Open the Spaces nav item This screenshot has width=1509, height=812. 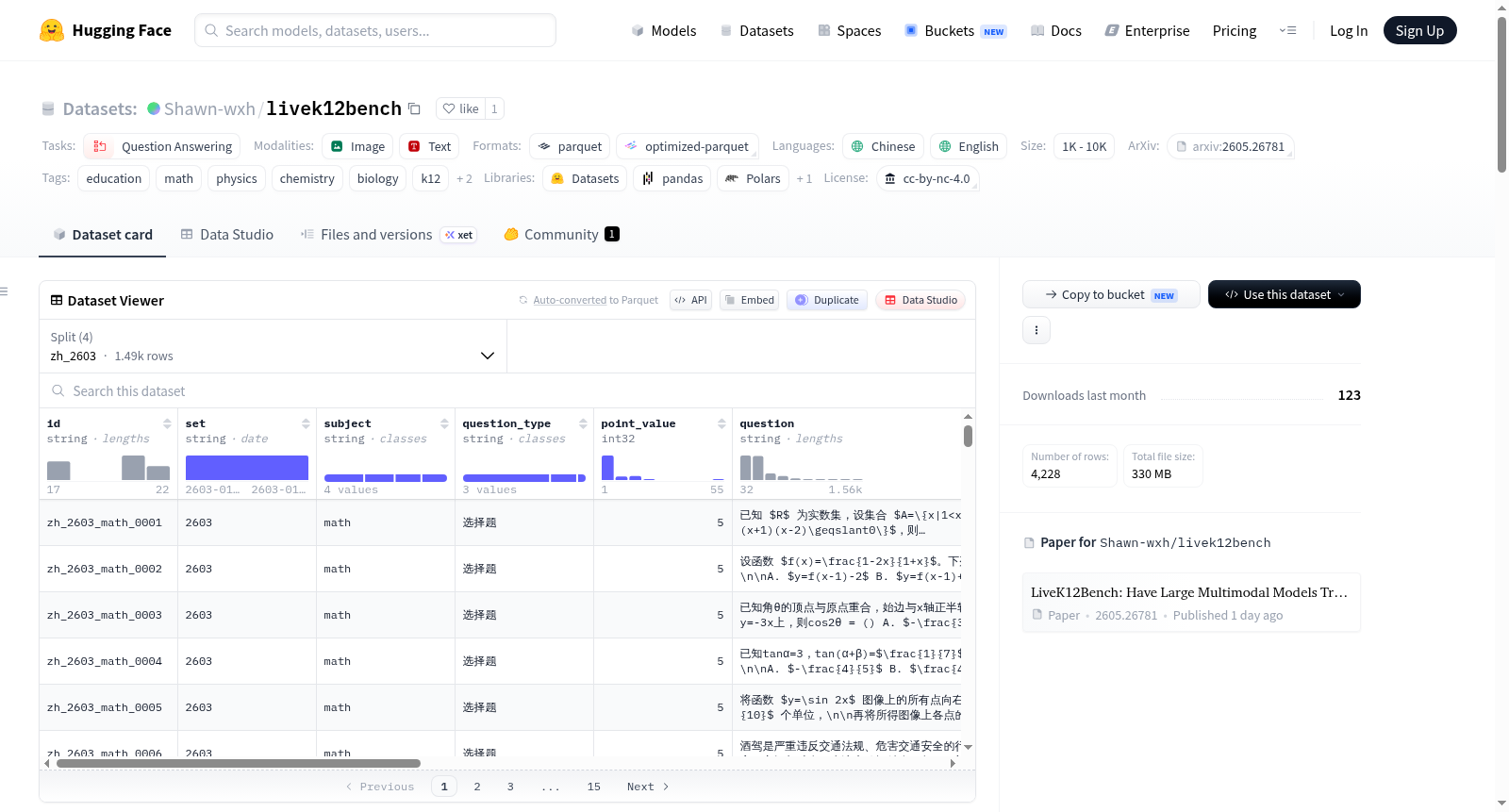tap(849, 30)
